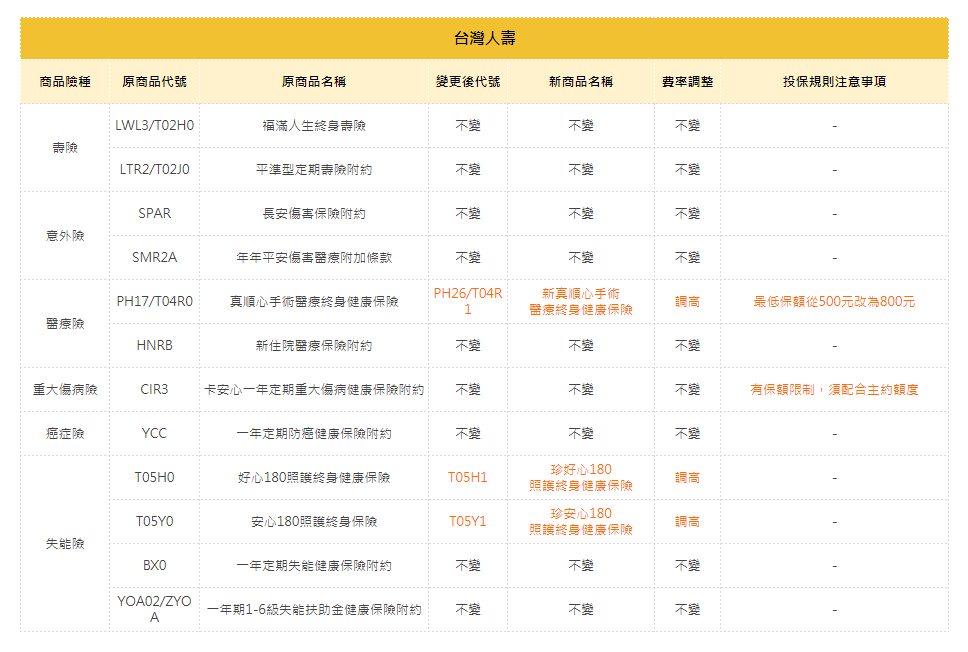Click 變更後代號 不變 in the SPAR row

pyautogui.click(x=468, y=214)
